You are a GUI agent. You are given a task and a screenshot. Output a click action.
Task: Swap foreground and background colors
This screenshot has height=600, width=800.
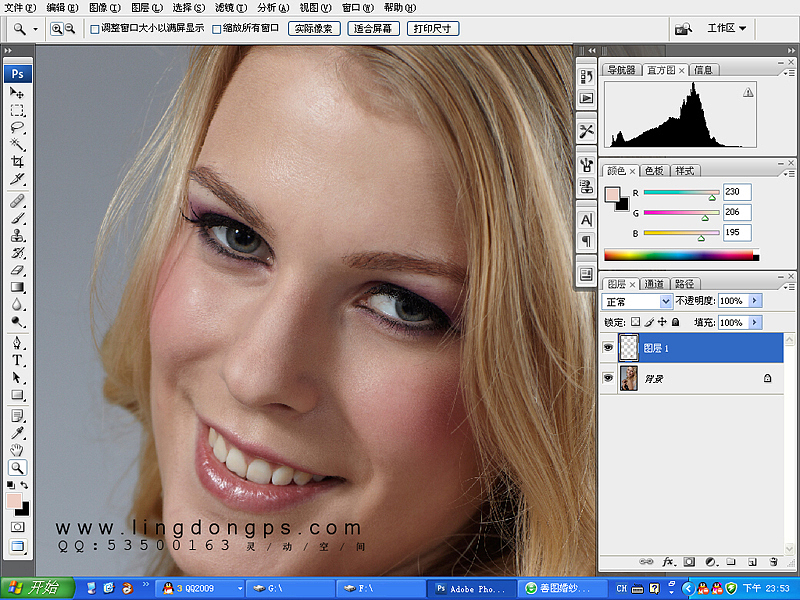[24, 485]
